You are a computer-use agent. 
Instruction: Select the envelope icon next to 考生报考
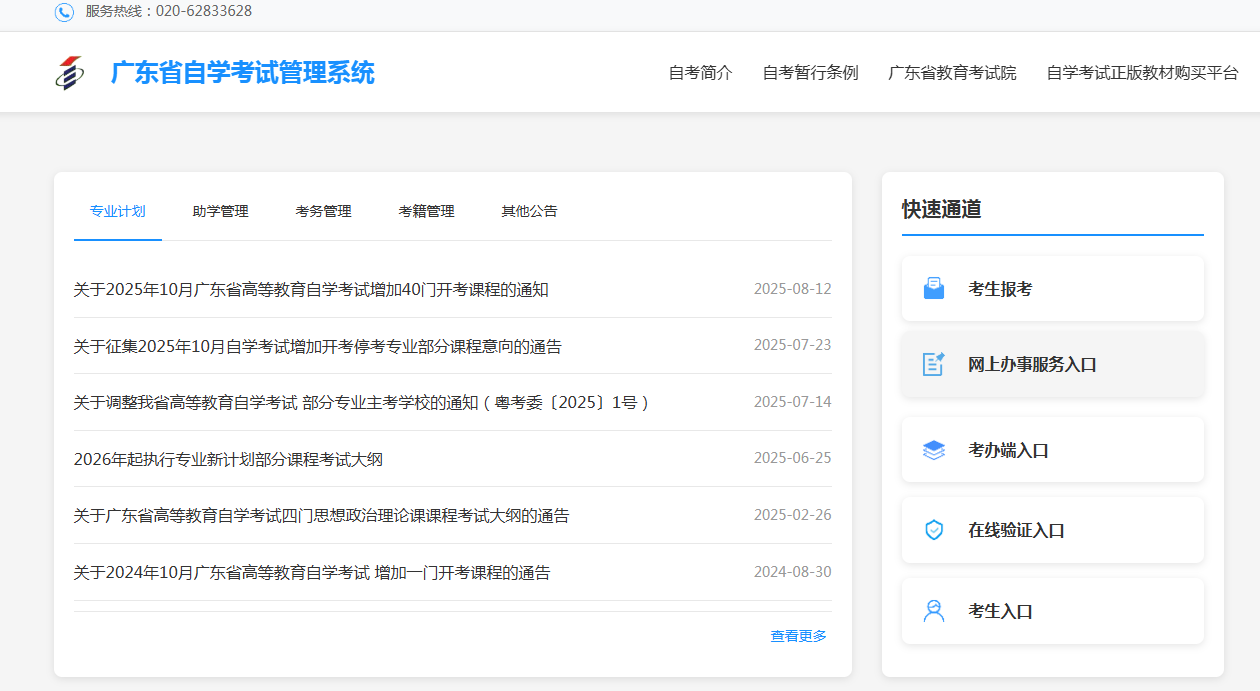(x=934, y=288)
